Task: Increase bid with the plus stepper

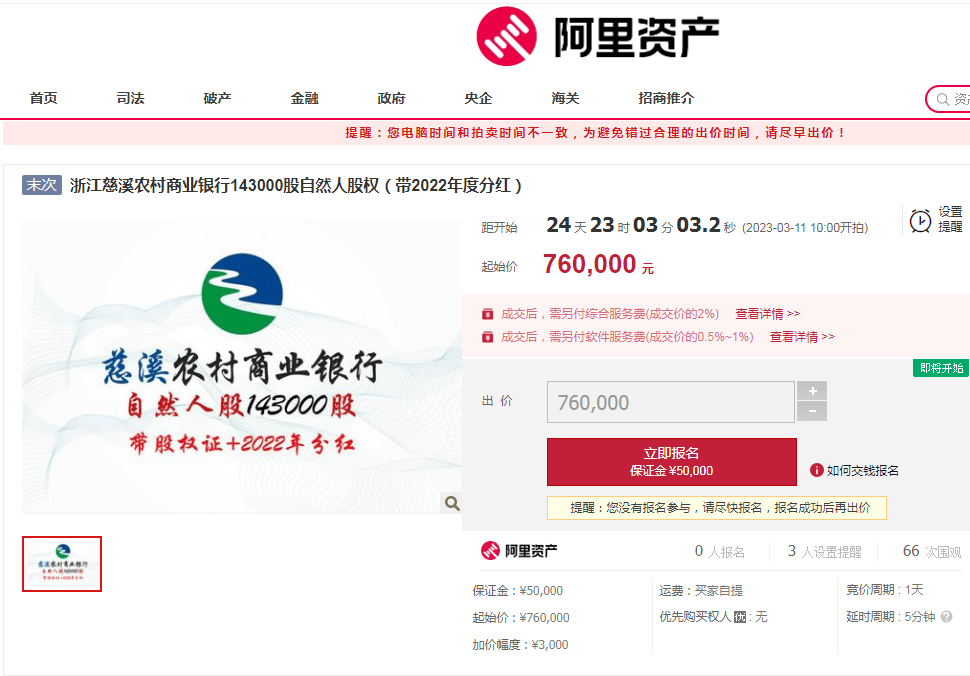Action: pos(812,390)
